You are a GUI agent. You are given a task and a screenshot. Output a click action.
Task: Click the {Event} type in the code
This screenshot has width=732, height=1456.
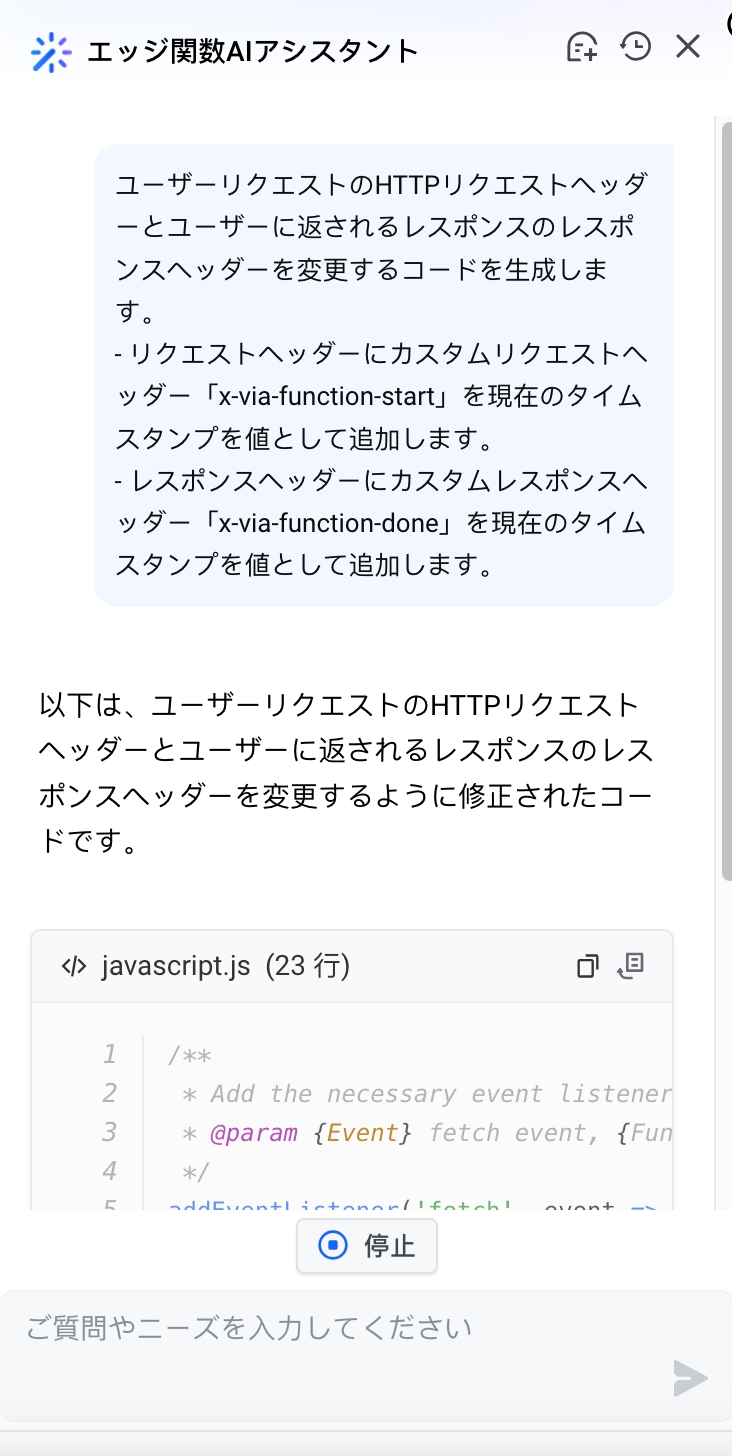tap(363, 1132)
